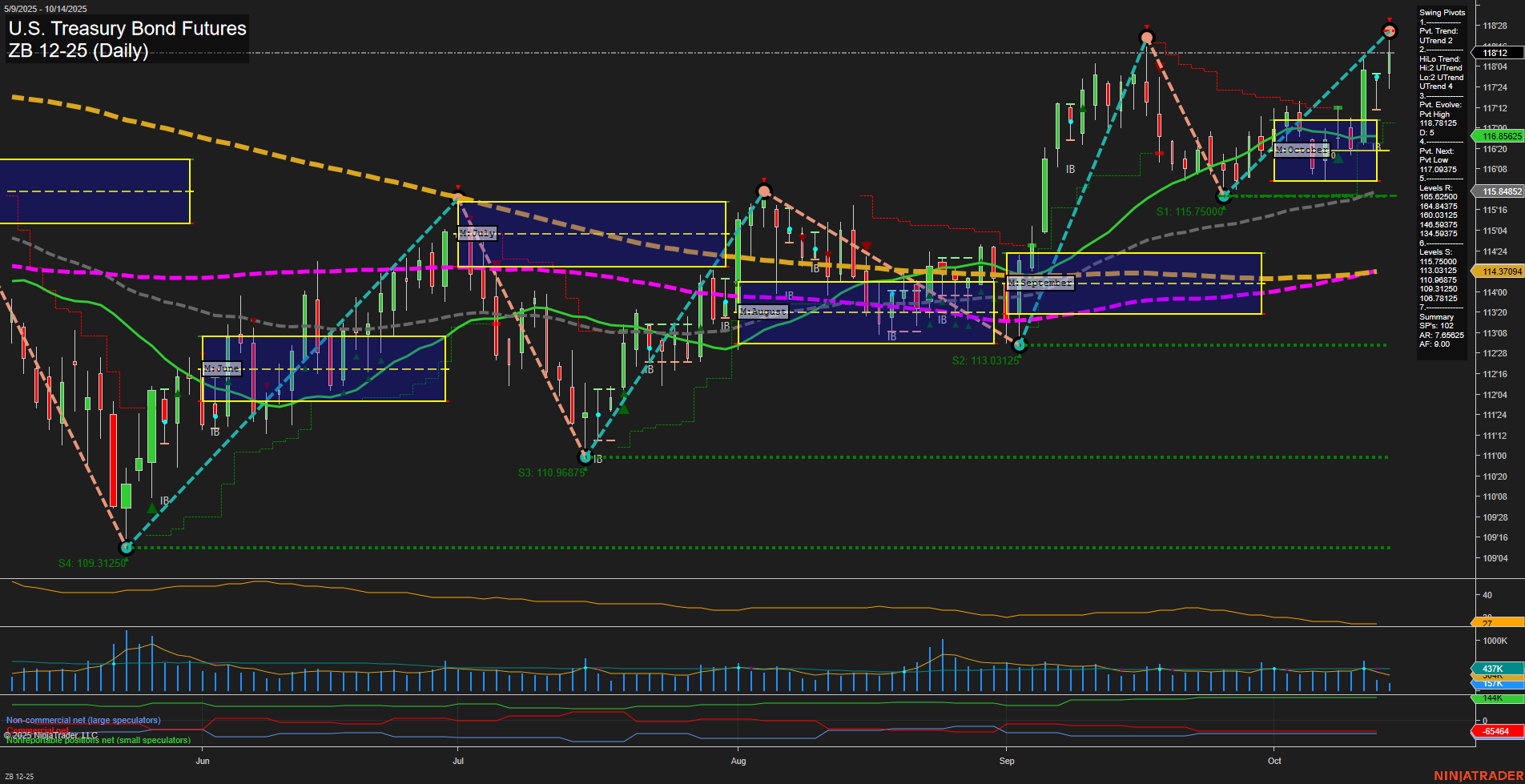This screenshot has height=784, width=1525.
Task: Select the M:October range box label
Action: (x=1302, y=150)
